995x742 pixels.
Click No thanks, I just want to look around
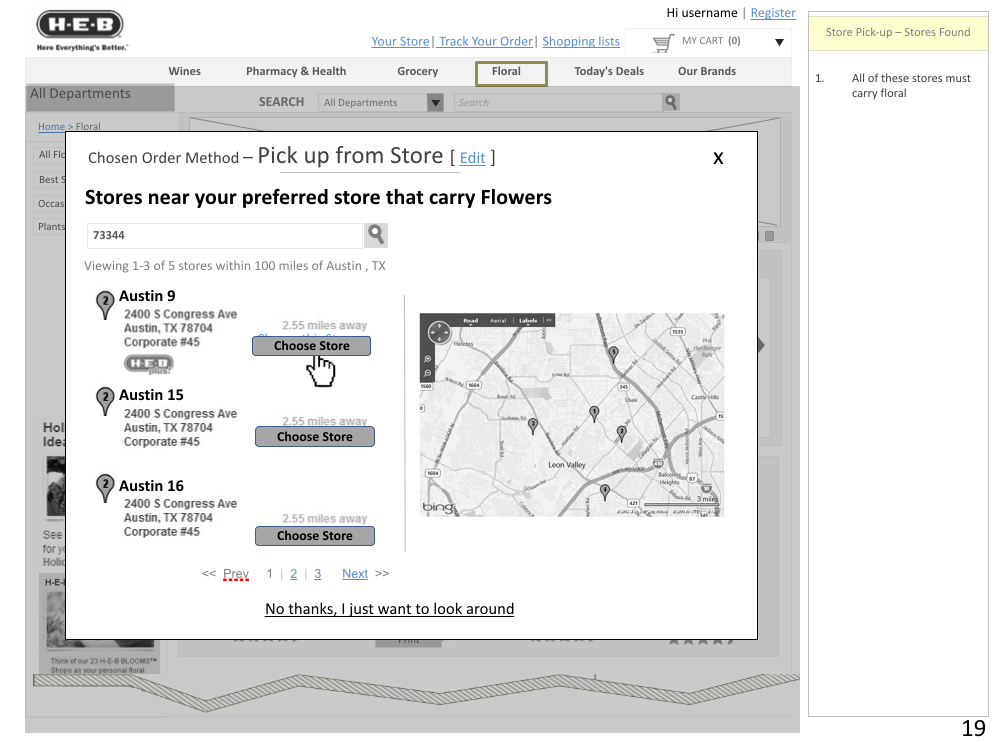(390, 609)
